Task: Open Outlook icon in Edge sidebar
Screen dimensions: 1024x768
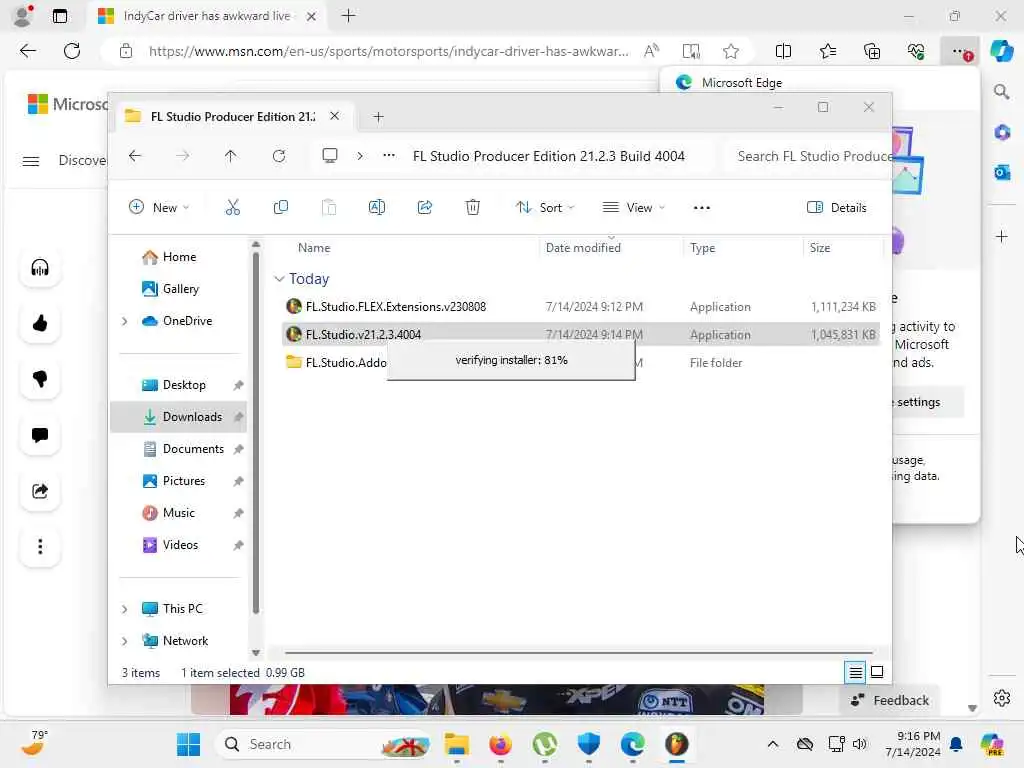Action: point(1002,172)
